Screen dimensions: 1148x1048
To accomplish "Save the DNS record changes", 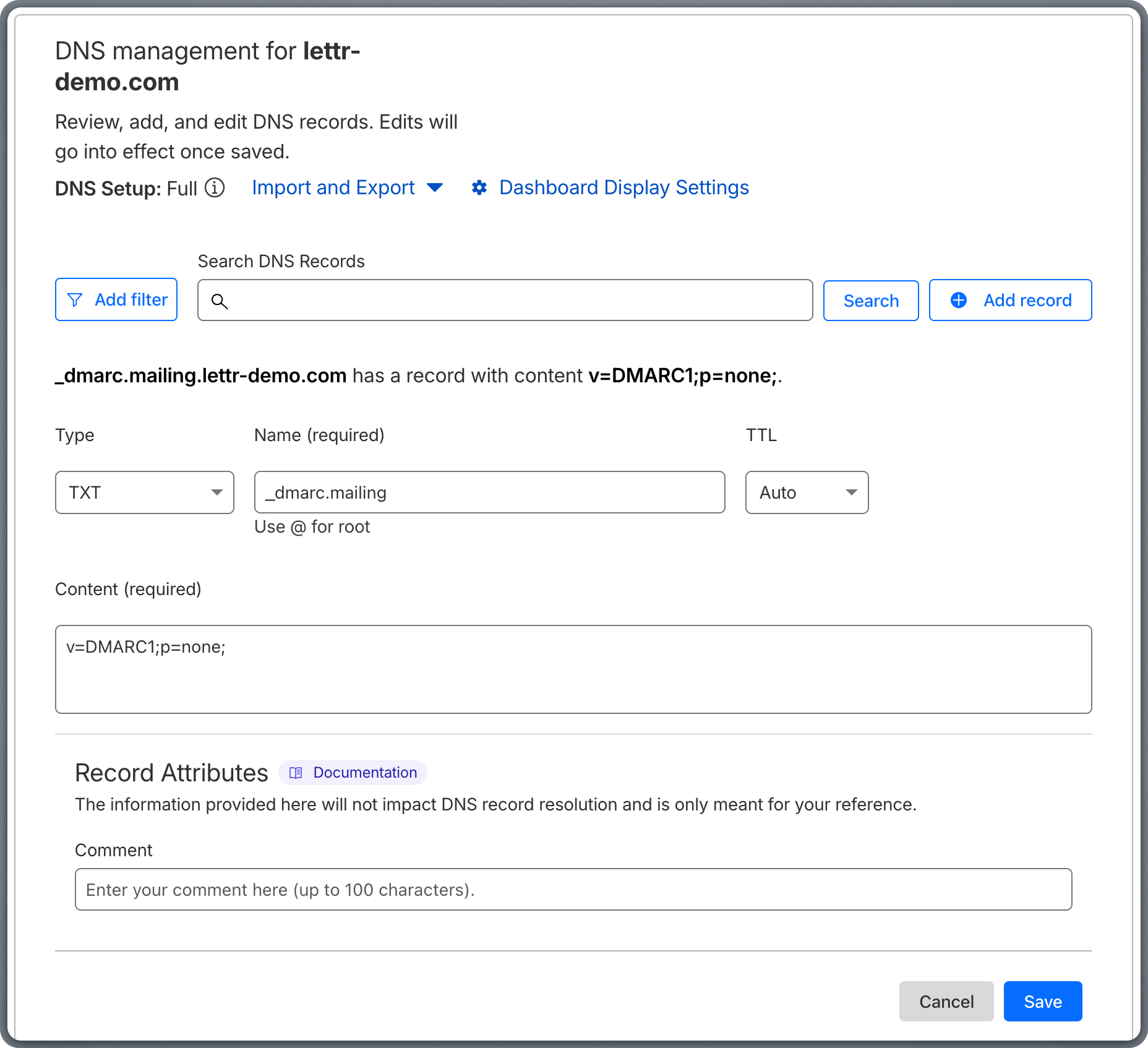I will pyautogui.click(x=1042, y=1001).
